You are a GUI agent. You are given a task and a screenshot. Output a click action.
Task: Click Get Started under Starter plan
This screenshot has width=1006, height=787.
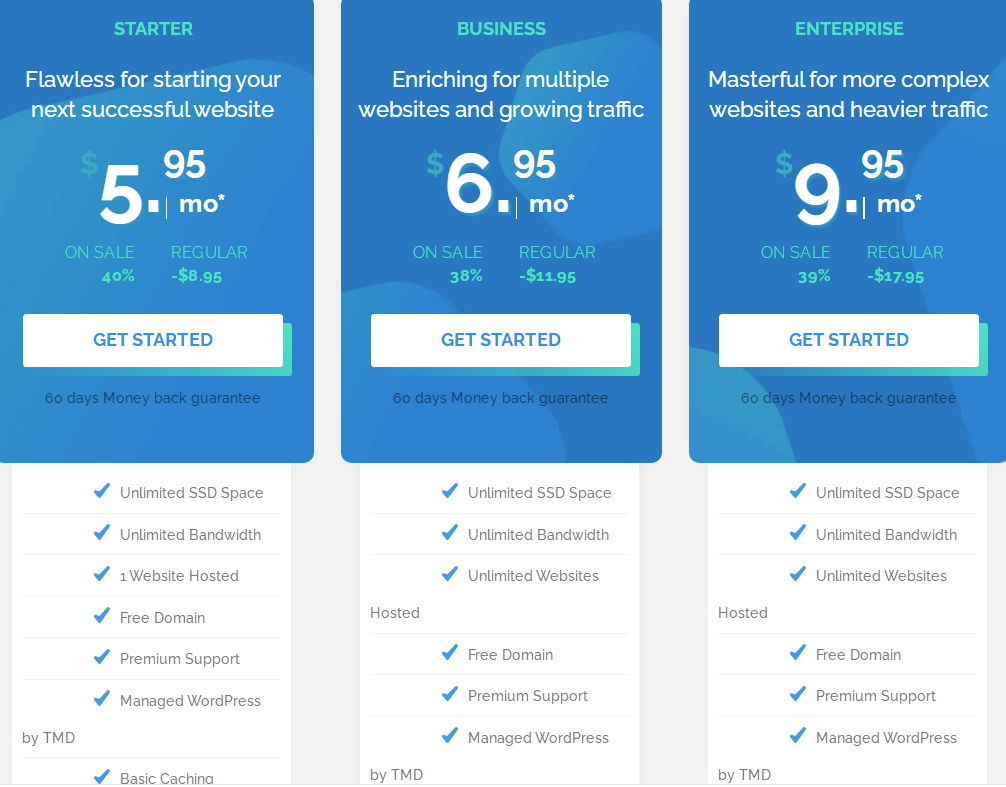[x=153, y=340]
